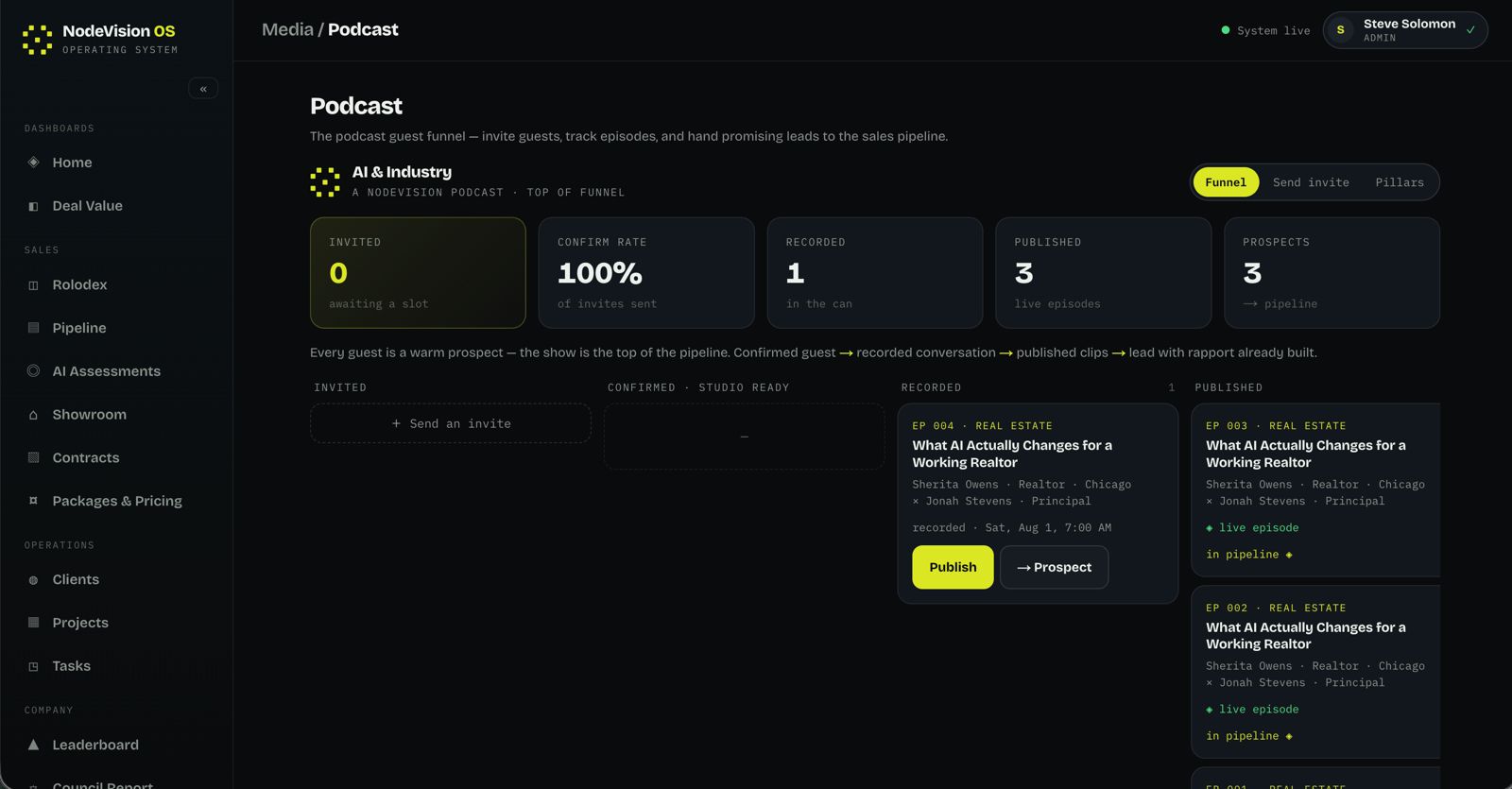Click the Recorded stat card
The width and height of the screenshot is (1512, 789).
coord(875,273)
